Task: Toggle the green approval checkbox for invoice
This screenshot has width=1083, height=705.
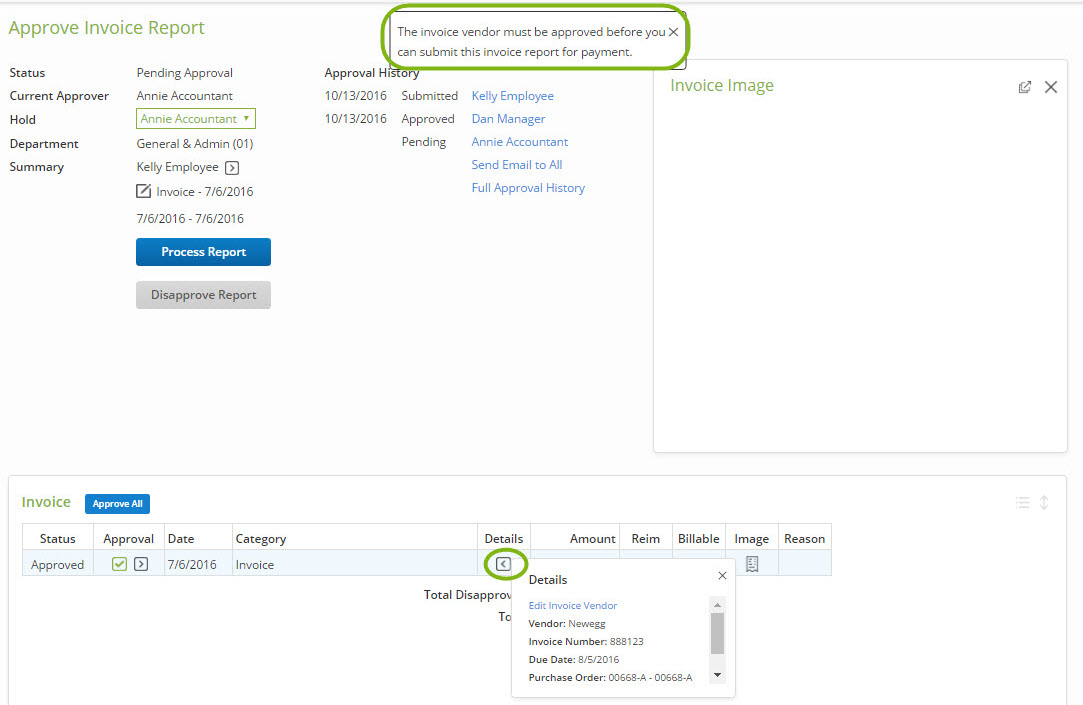Action: click(120, 564)
